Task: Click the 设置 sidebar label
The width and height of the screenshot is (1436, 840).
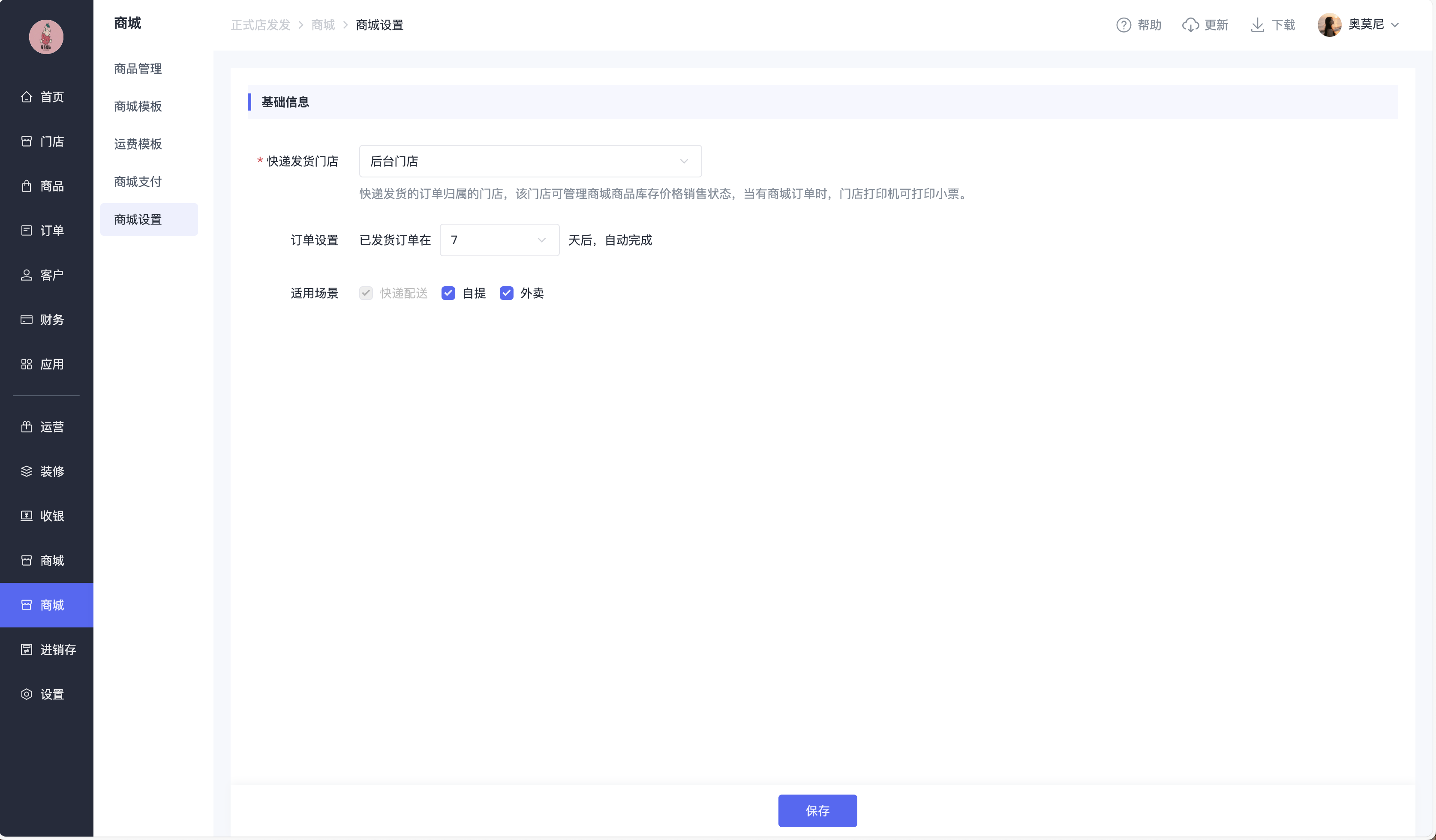Action: click(x=52, y=694)
